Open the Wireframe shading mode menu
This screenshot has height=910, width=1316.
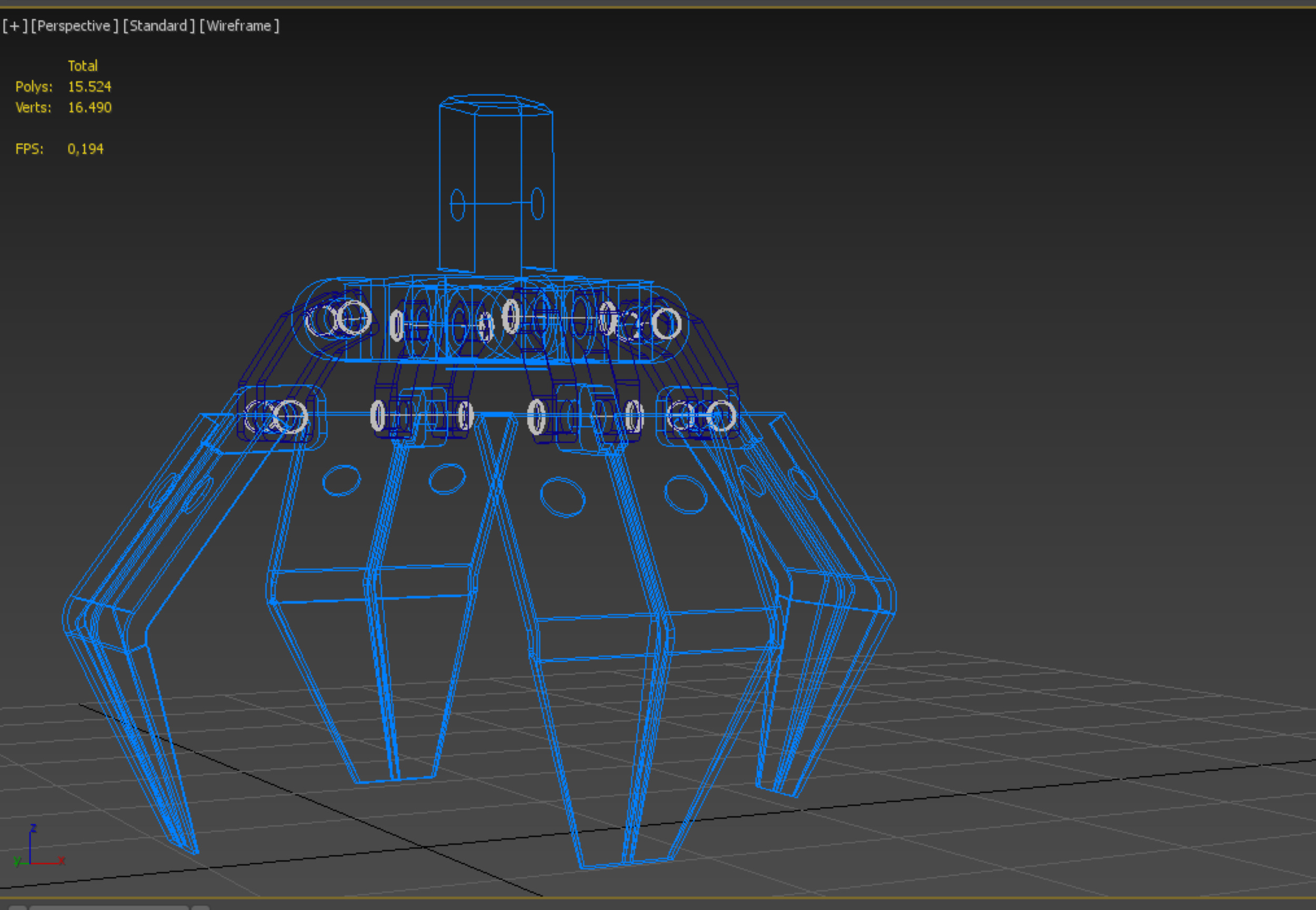coord(239,26)
